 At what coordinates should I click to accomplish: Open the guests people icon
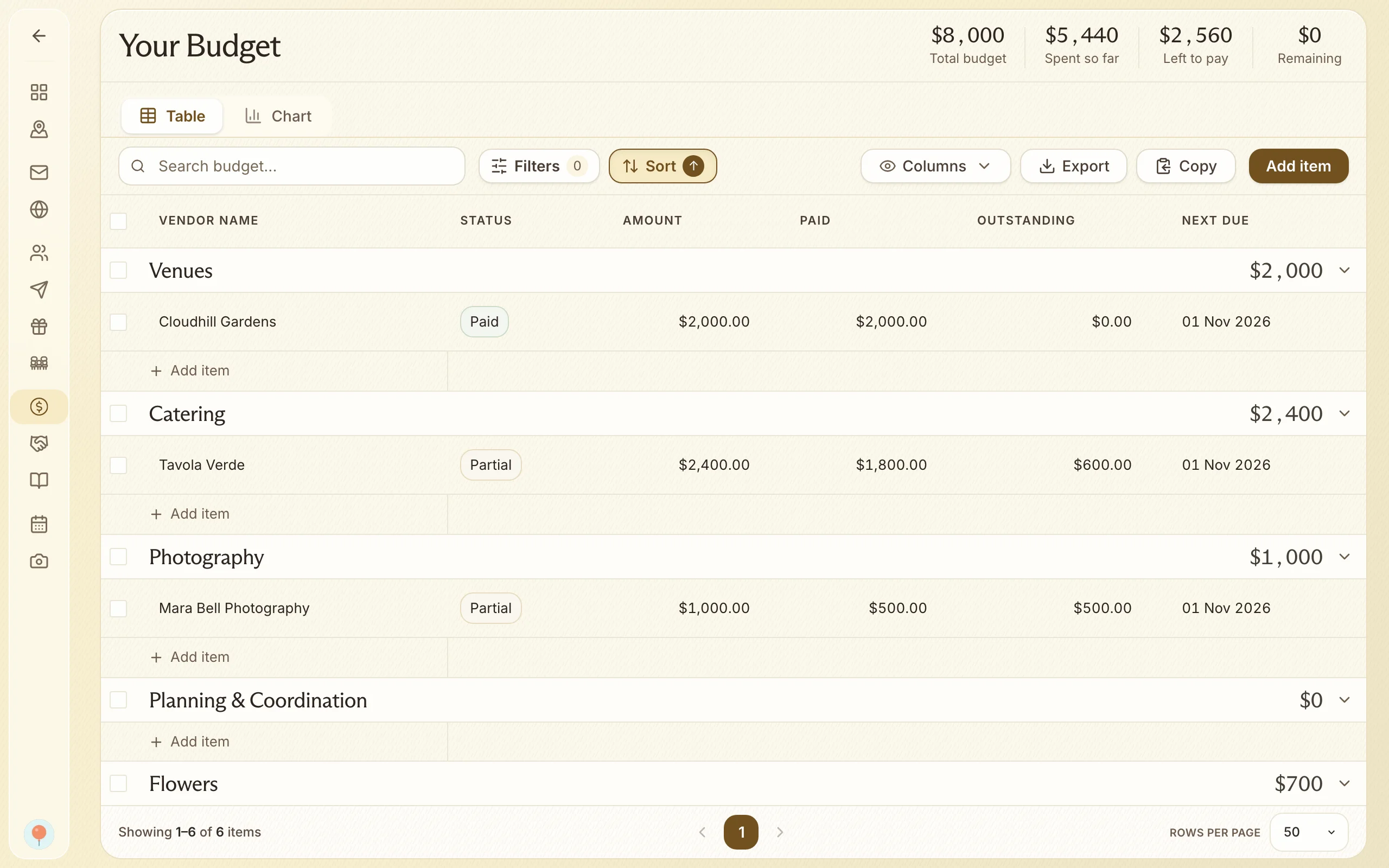[39, 253]
